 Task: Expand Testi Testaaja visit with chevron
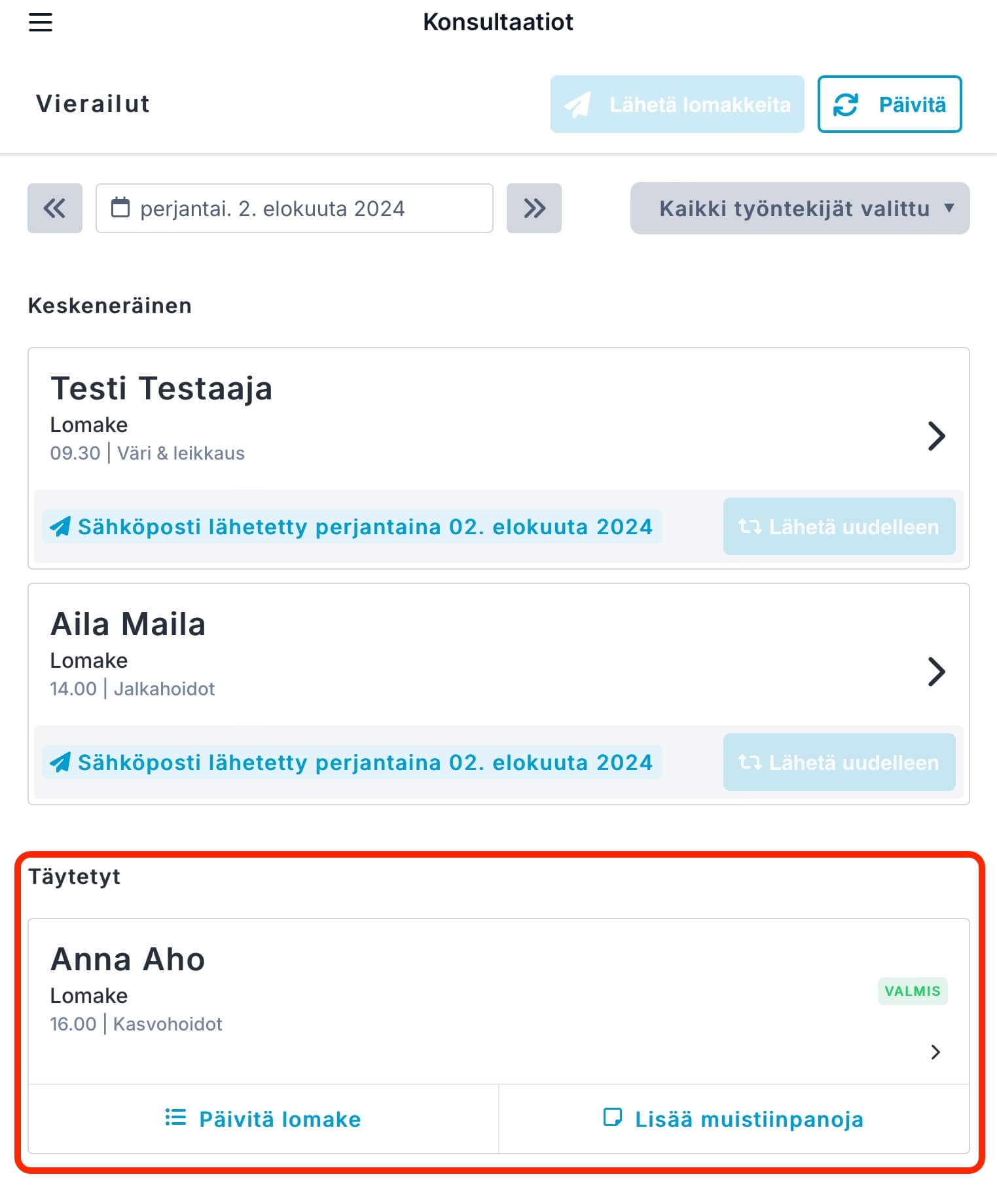(x=937, y=436)
